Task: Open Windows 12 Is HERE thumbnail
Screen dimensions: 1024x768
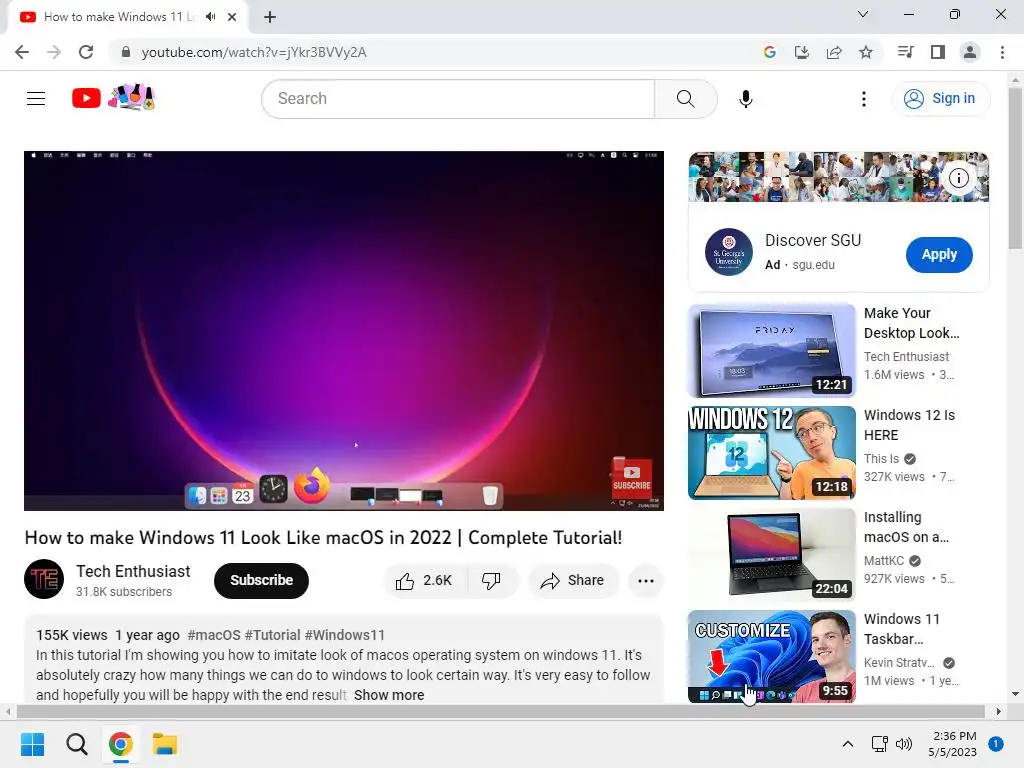Action: tap(772, 453)
